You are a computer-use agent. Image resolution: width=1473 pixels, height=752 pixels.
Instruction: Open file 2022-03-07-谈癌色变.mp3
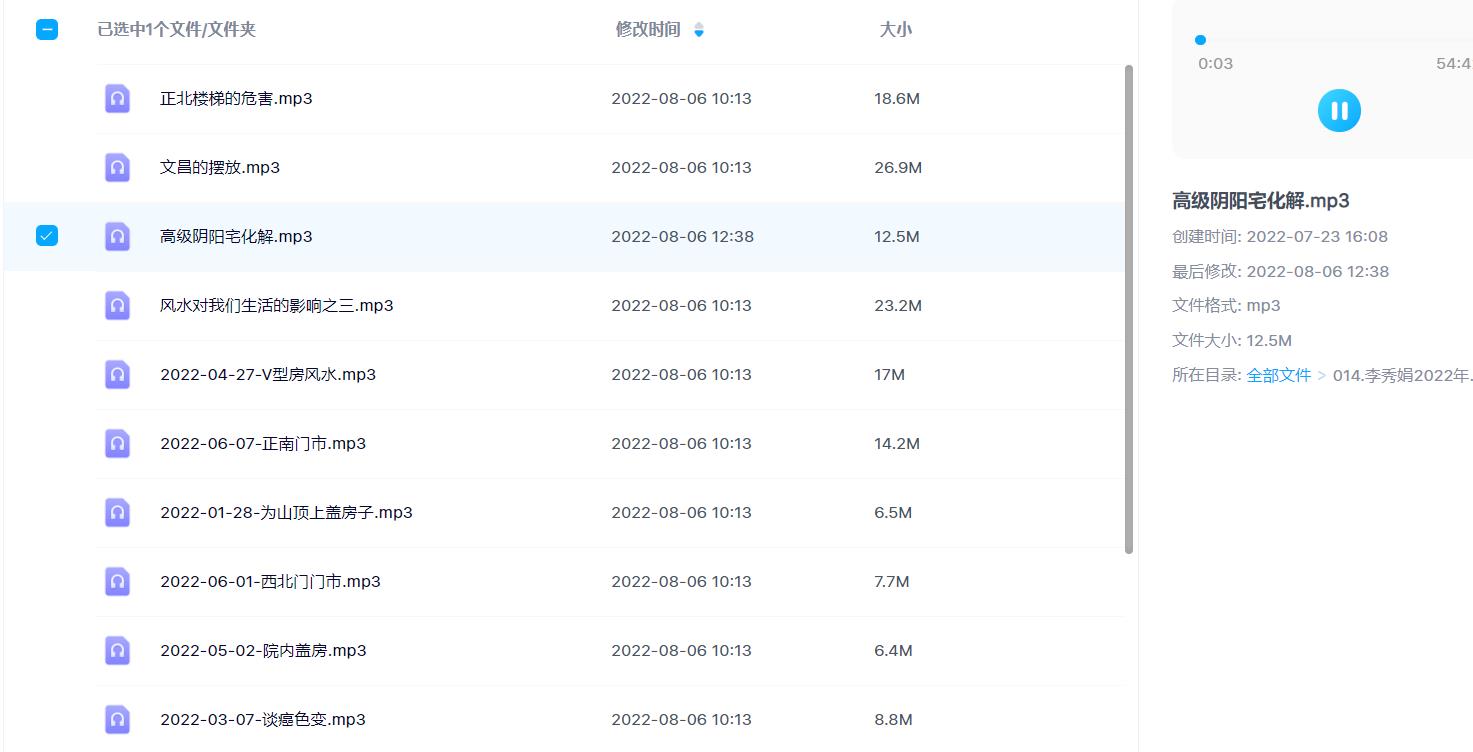[263, 720]
